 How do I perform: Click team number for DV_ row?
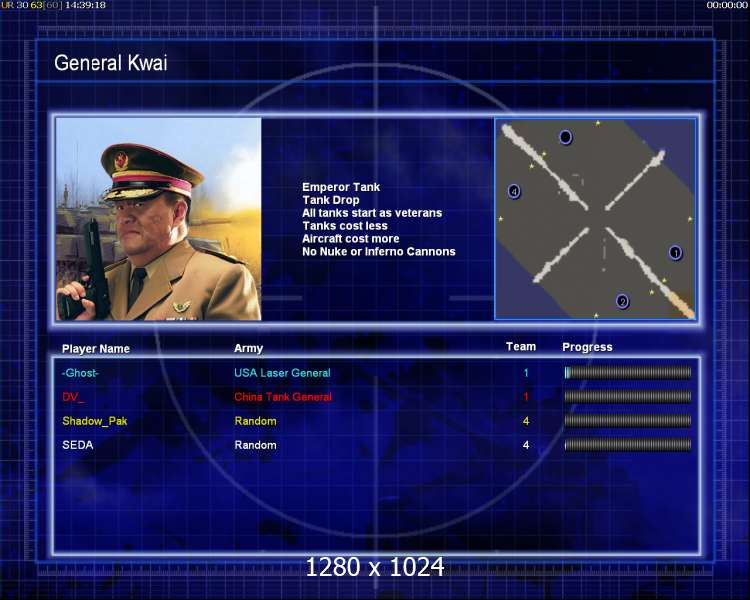pyautogui.click(x=526, y=397)
